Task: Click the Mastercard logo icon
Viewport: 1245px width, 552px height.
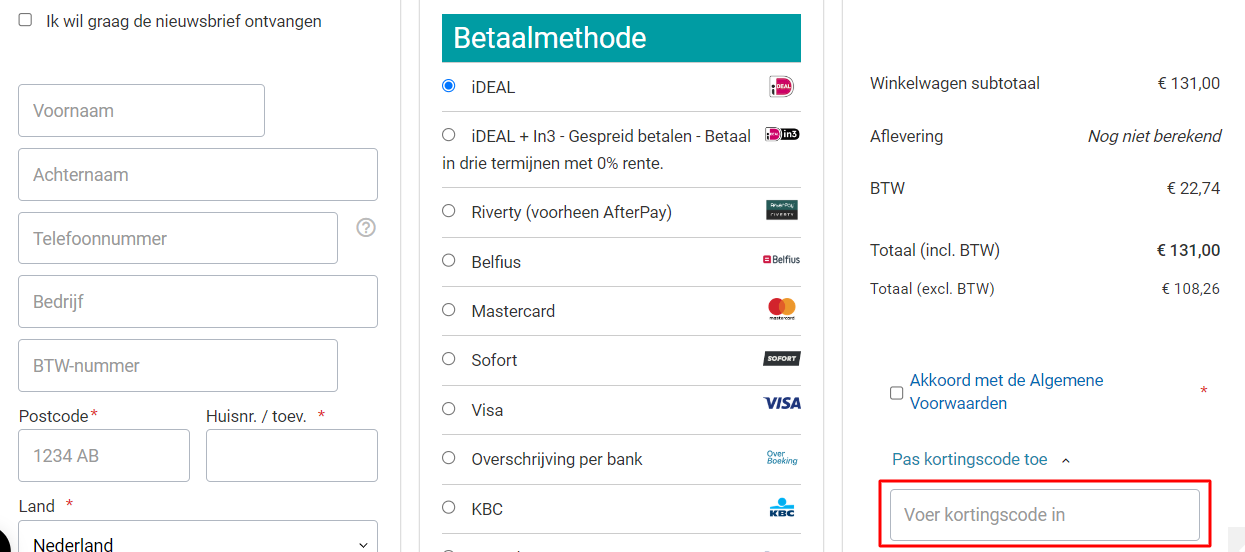Action: 782,309
